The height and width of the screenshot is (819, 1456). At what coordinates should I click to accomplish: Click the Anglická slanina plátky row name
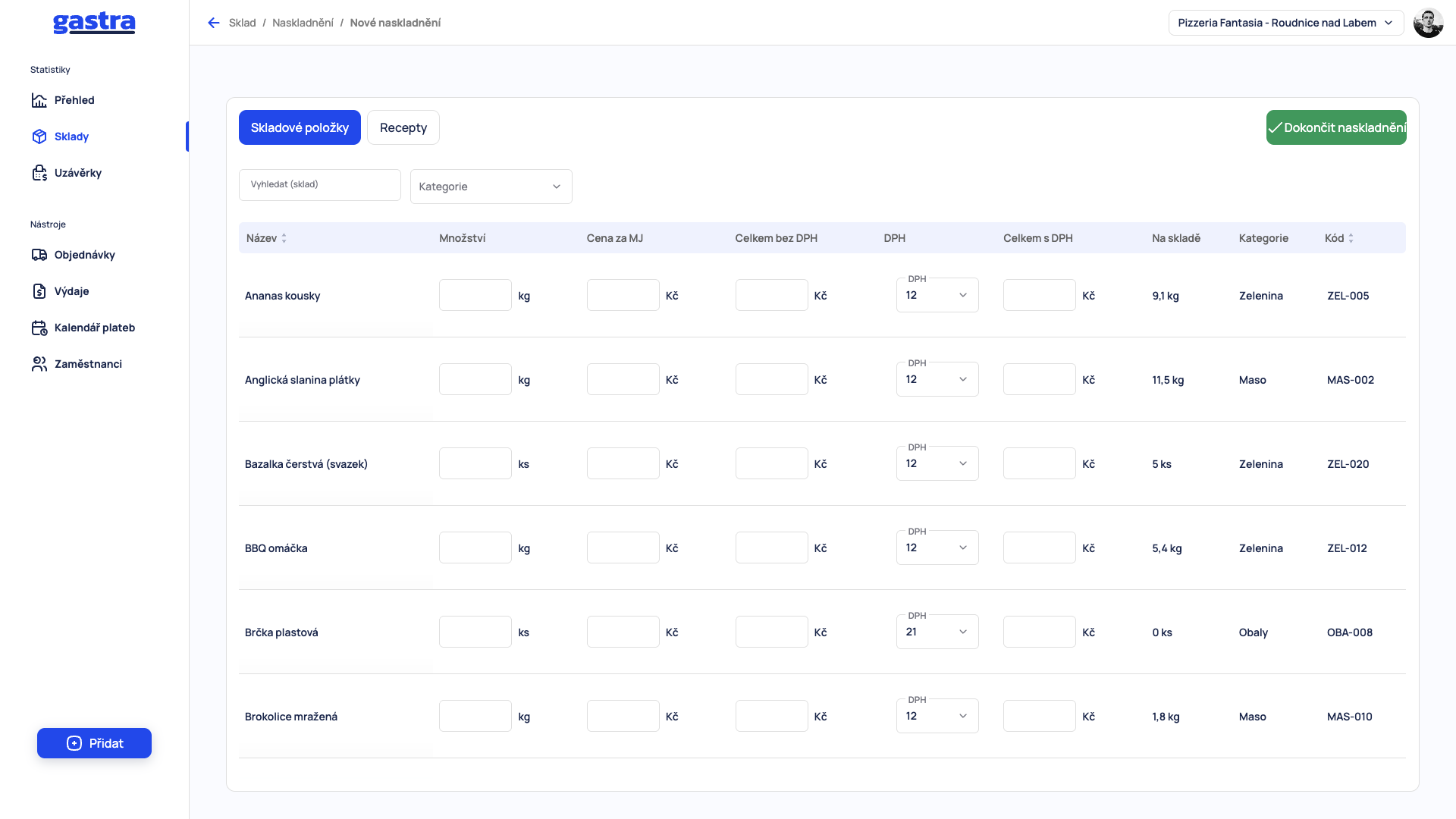pos(303,380)
